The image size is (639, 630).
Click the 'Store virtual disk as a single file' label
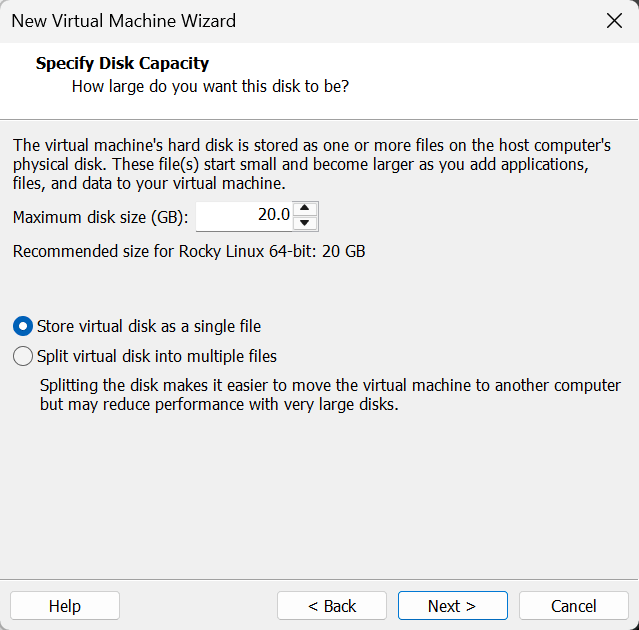click(149, 326)
